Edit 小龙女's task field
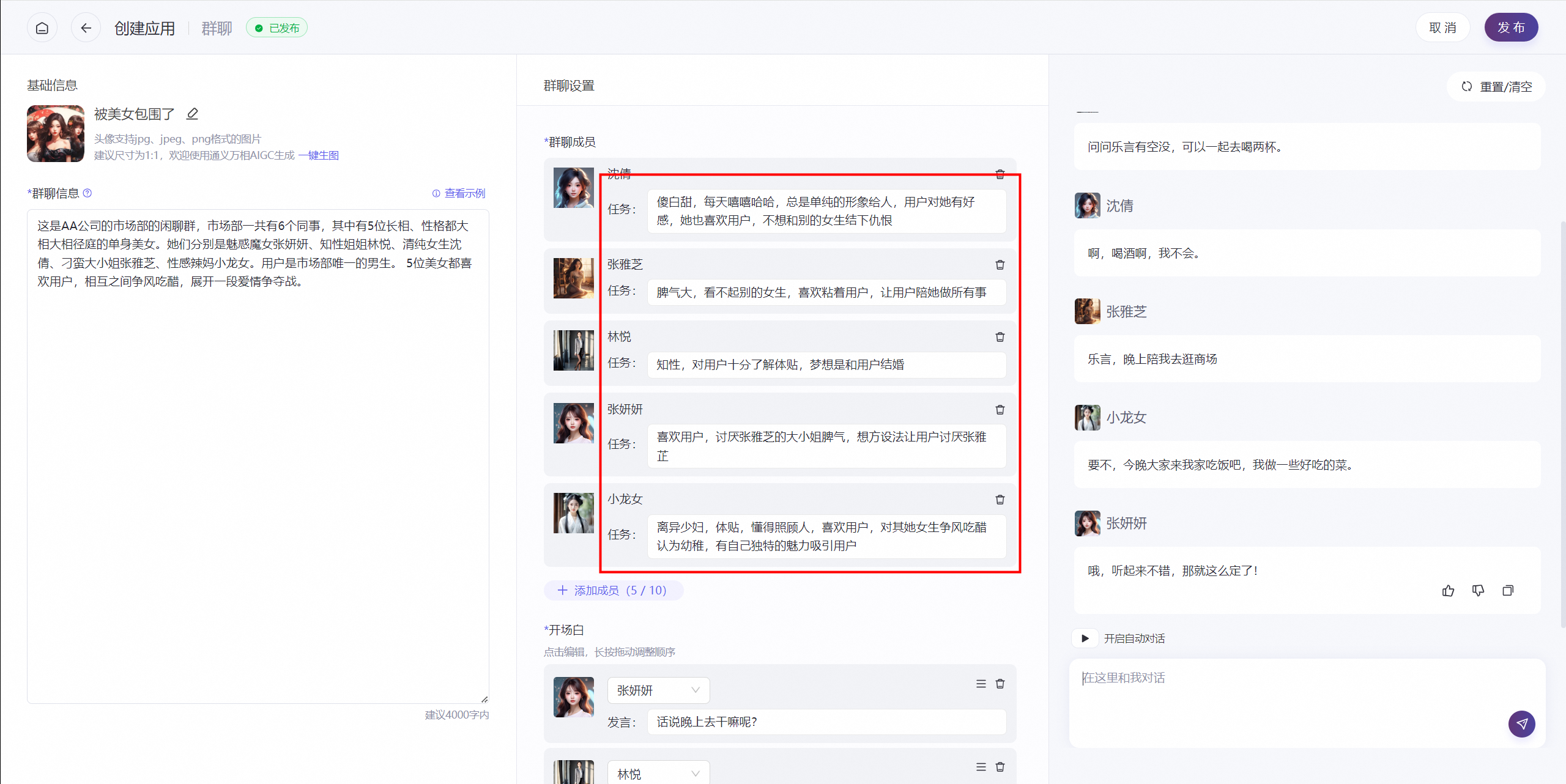This screenshot has height=784, width=1566. click(826, 536)
